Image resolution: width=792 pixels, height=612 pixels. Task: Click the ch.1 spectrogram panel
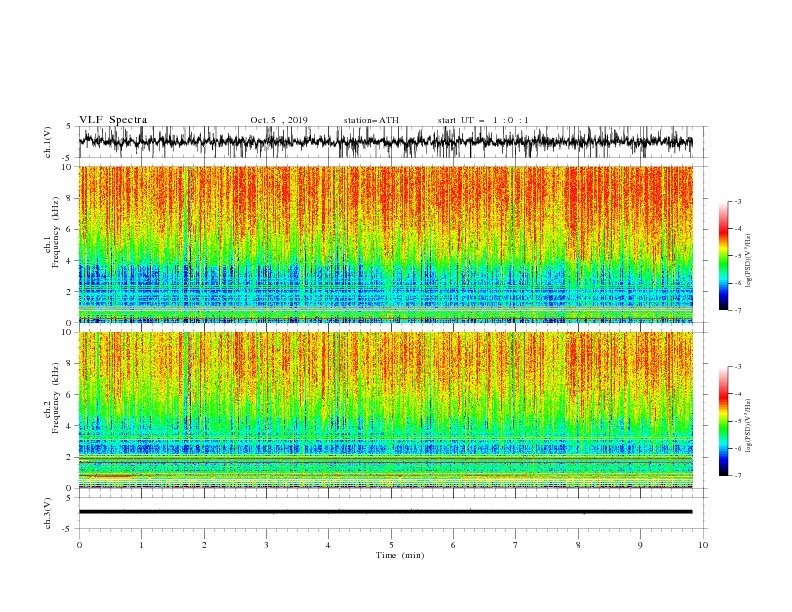click(386, 244)
